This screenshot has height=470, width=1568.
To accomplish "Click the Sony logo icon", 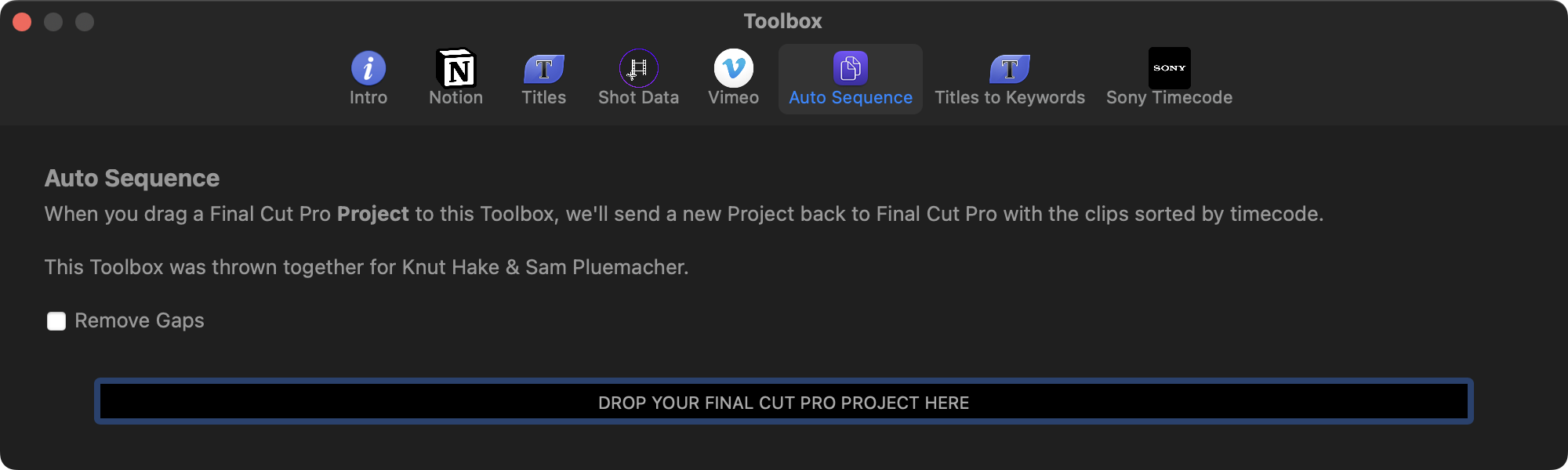I will point(1170,68).
